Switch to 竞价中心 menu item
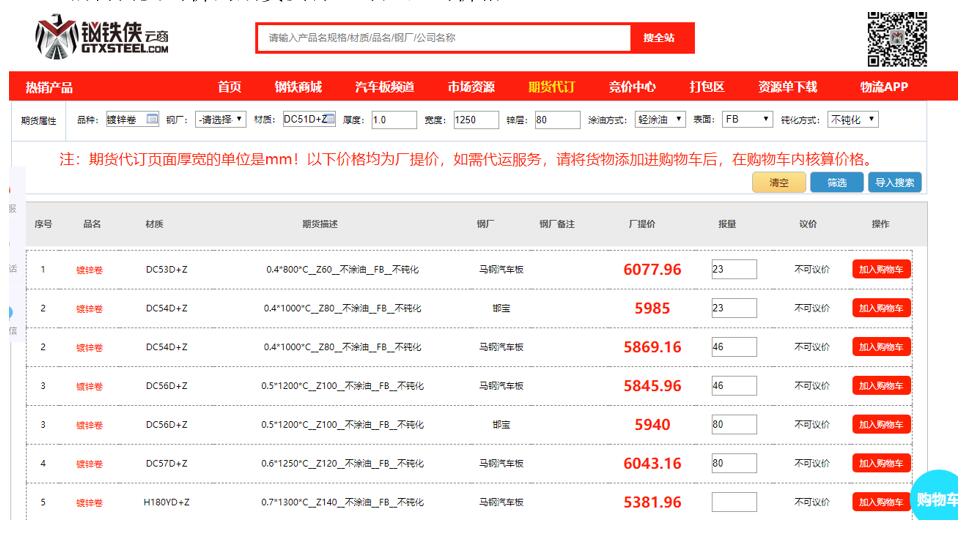967x540 pixels. [x=632, y=87]
